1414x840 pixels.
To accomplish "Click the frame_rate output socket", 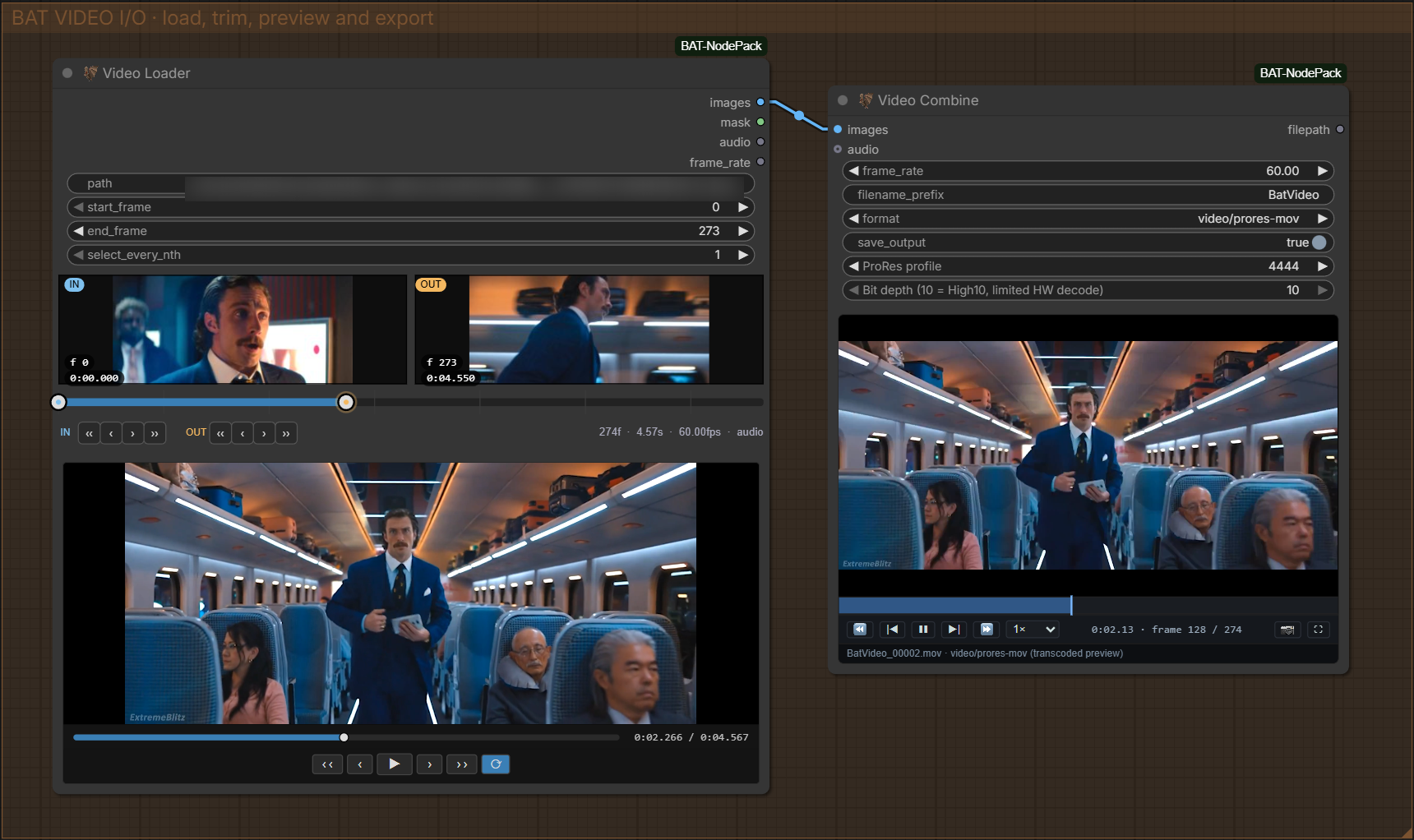I will click(760, 162).
